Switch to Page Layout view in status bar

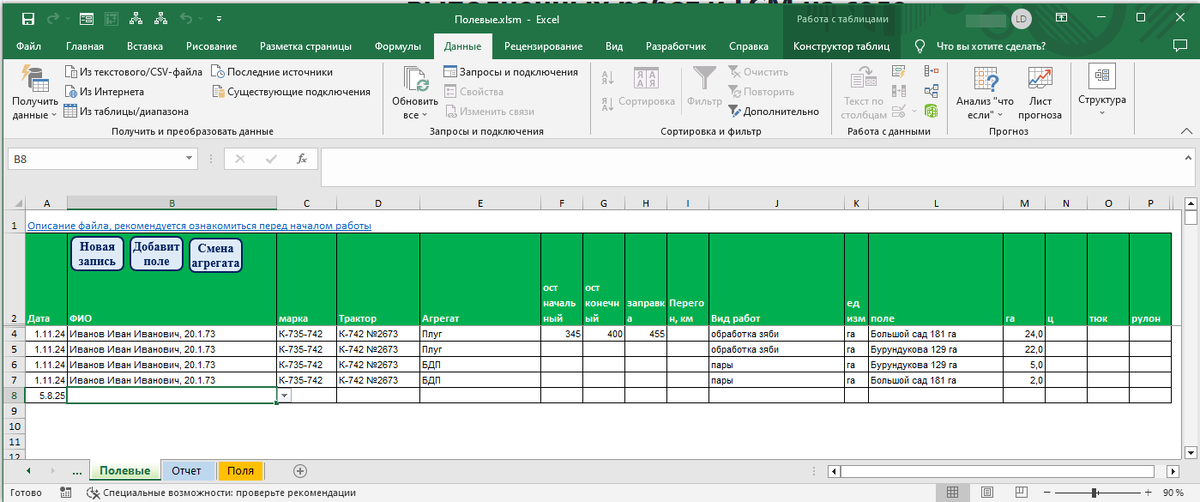(985, 492)
